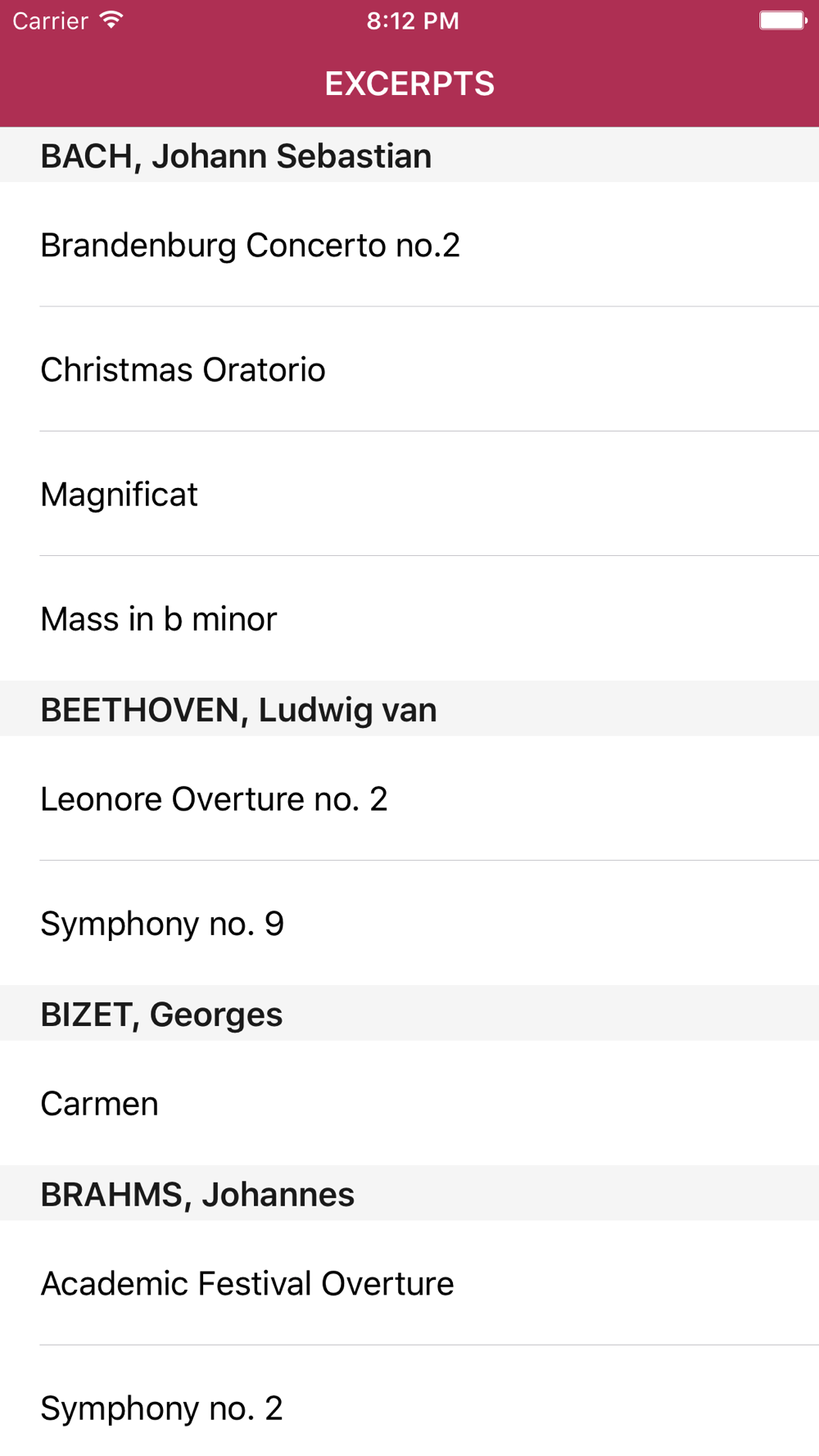Viewport: 819px width, 1456px height.
Task: Open the Magnificat excerpt
Action: pyautogui.click(x=409, y=494)
